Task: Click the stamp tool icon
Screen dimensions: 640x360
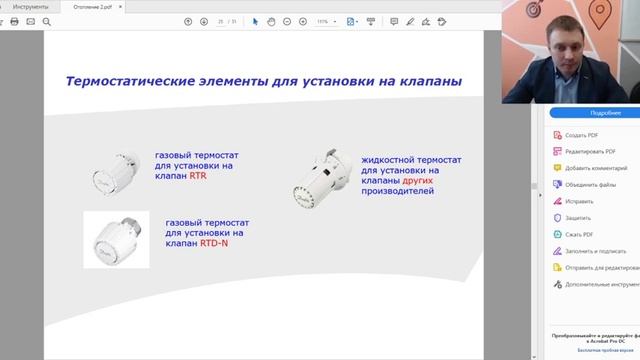Action: (442, 22)
